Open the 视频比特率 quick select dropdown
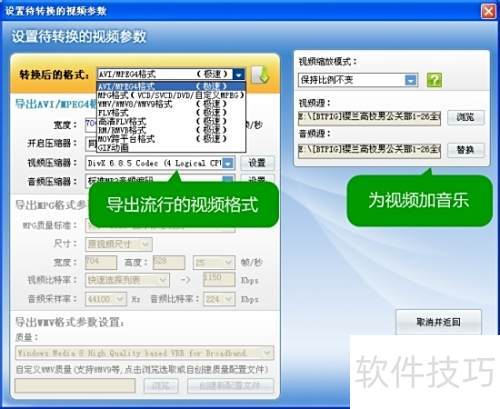 pos(127,280)
